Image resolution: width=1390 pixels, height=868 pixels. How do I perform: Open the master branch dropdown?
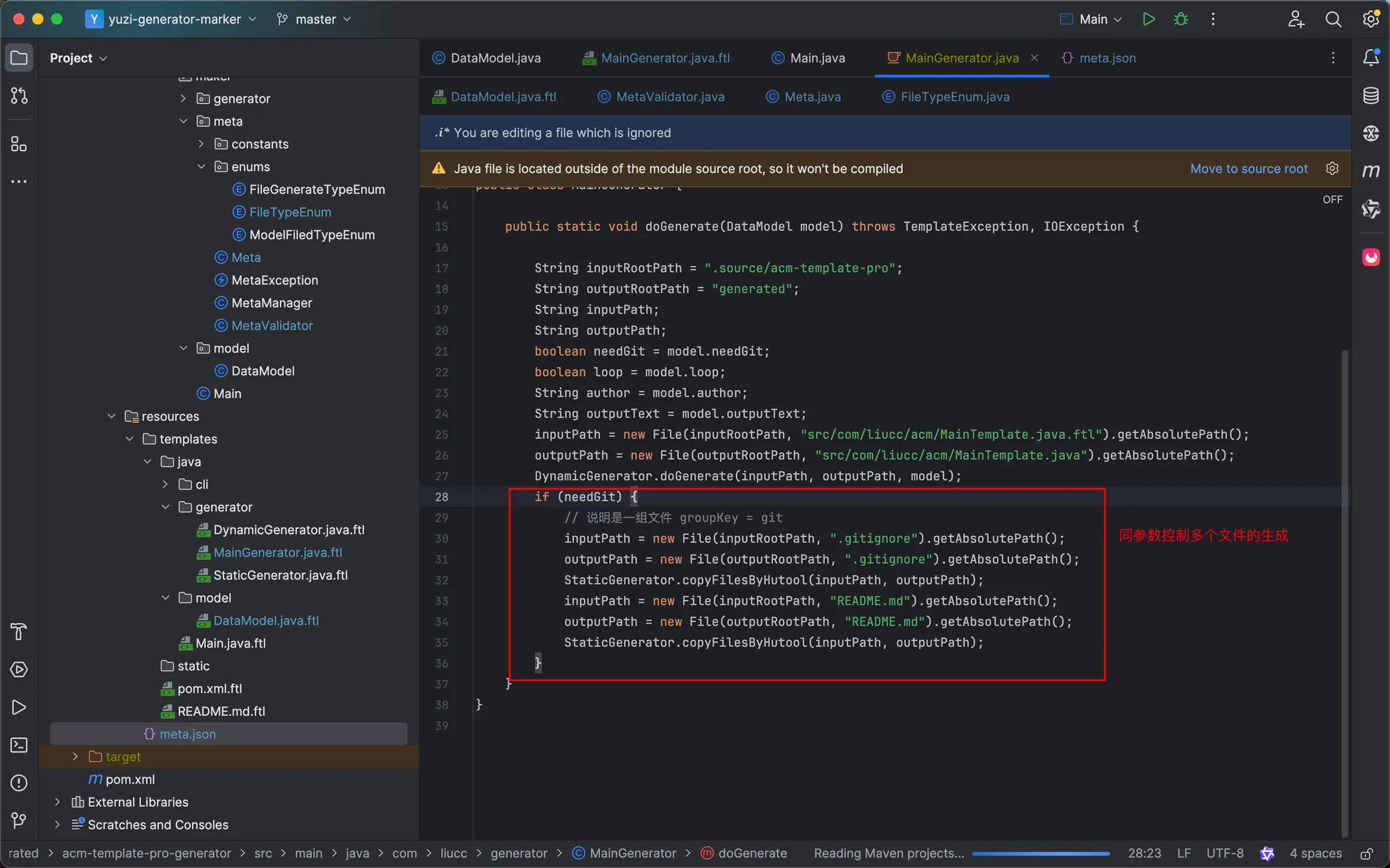click(x=314, y=19)
